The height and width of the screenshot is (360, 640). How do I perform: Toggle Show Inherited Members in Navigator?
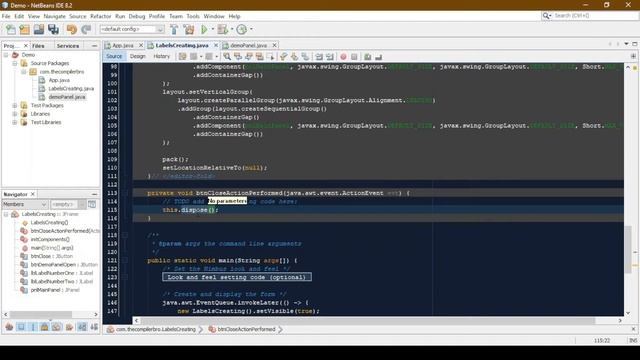(9, 327)
